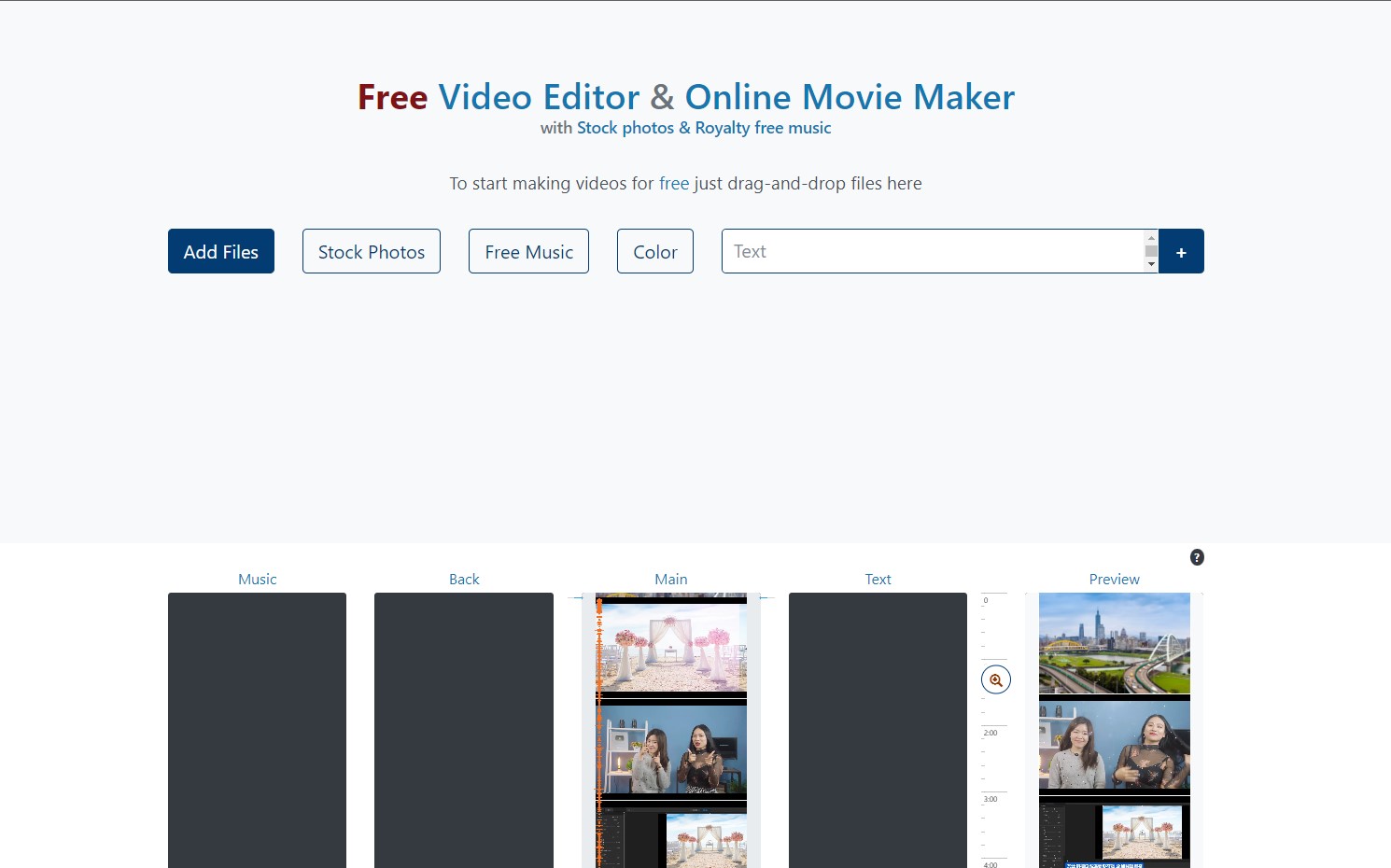
Task: Click the Color button
Action: pyautogui.click(x=655, y=251)
